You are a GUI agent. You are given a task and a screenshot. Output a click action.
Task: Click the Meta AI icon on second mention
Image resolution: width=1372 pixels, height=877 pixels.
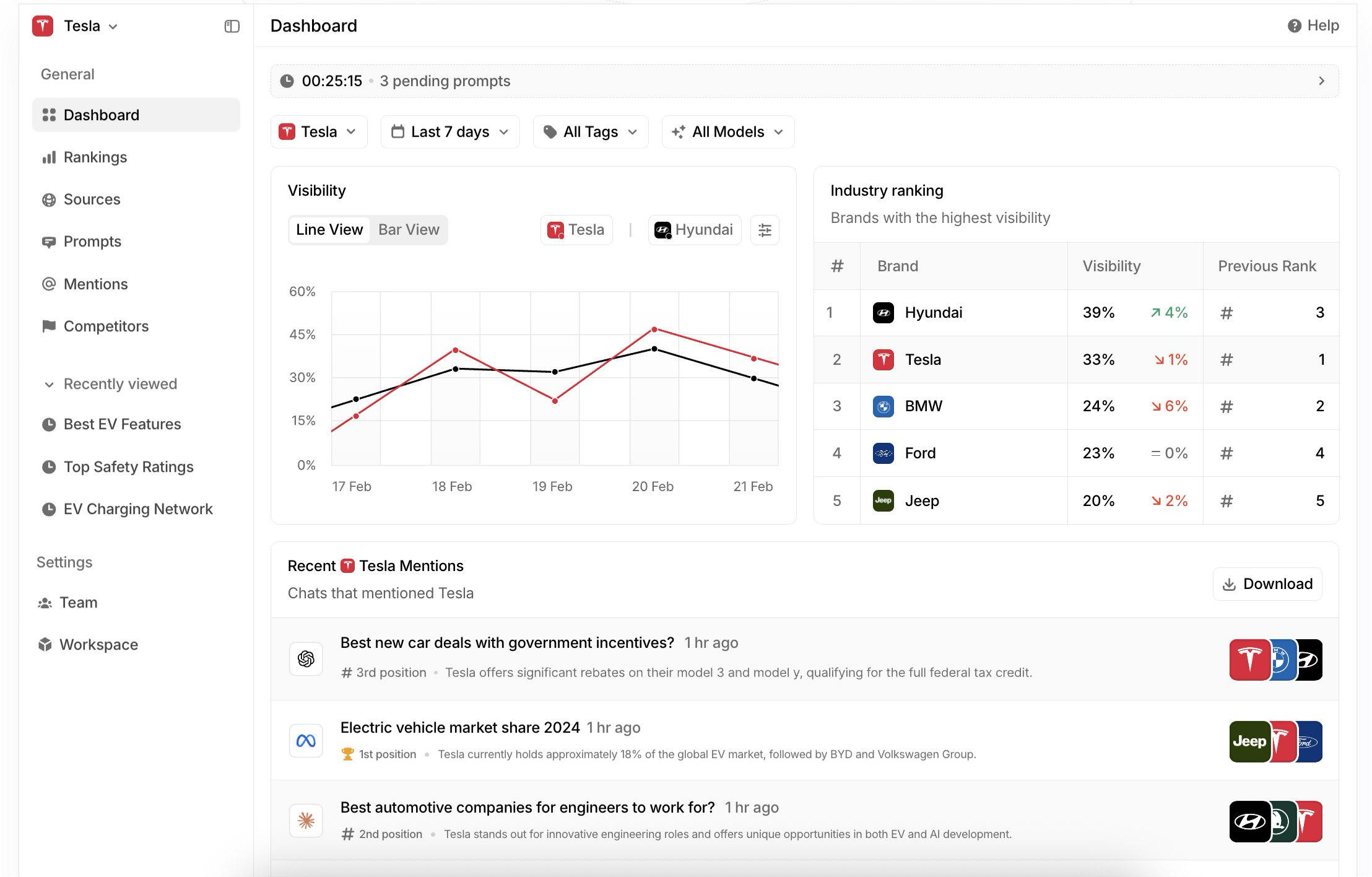point(306,741)
